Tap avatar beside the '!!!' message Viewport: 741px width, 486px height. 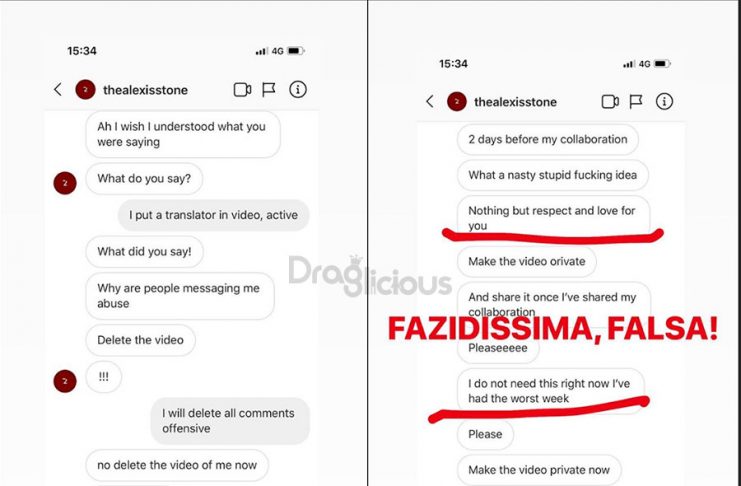pyautogui.click(x=65, y=381)
